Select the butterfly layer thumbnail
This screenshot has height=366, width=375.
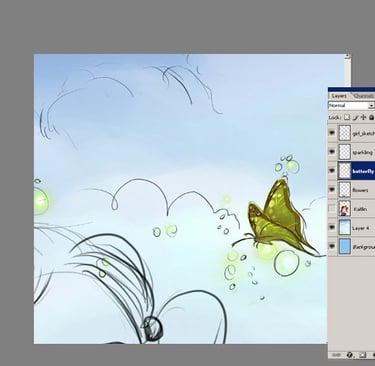(344, 171)
